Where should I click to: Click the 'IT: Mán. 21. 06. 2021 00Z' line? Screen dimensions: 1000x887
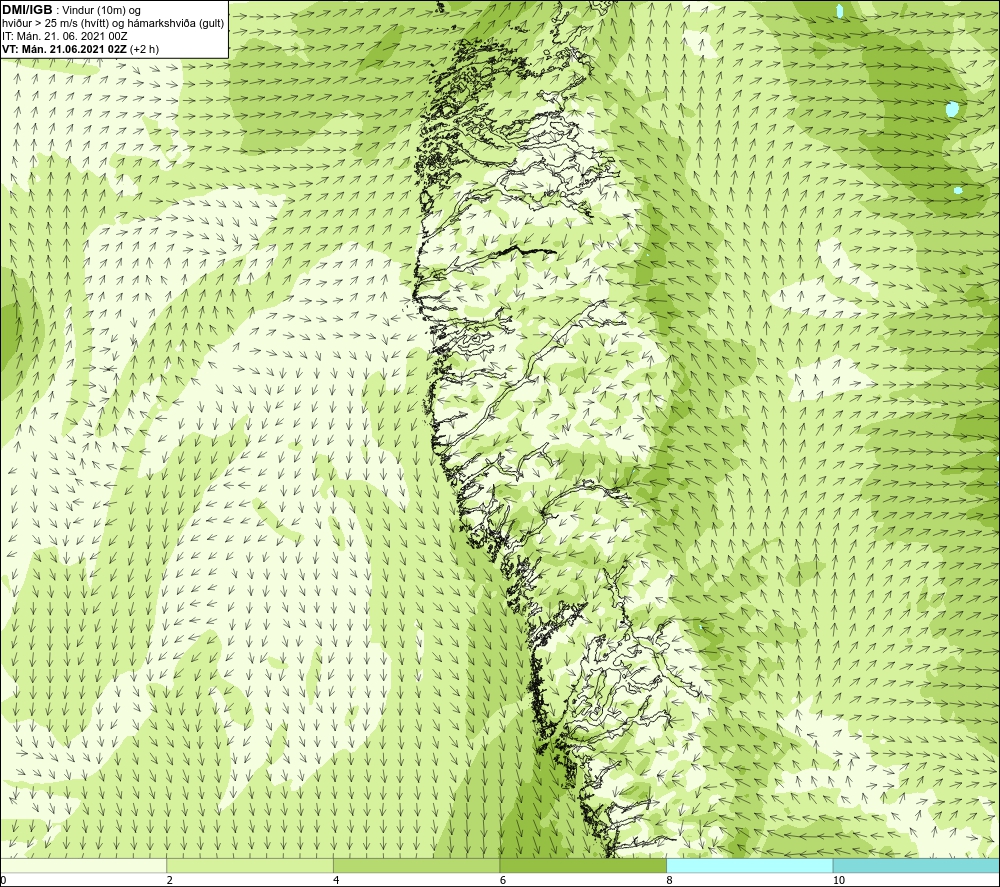64,36
